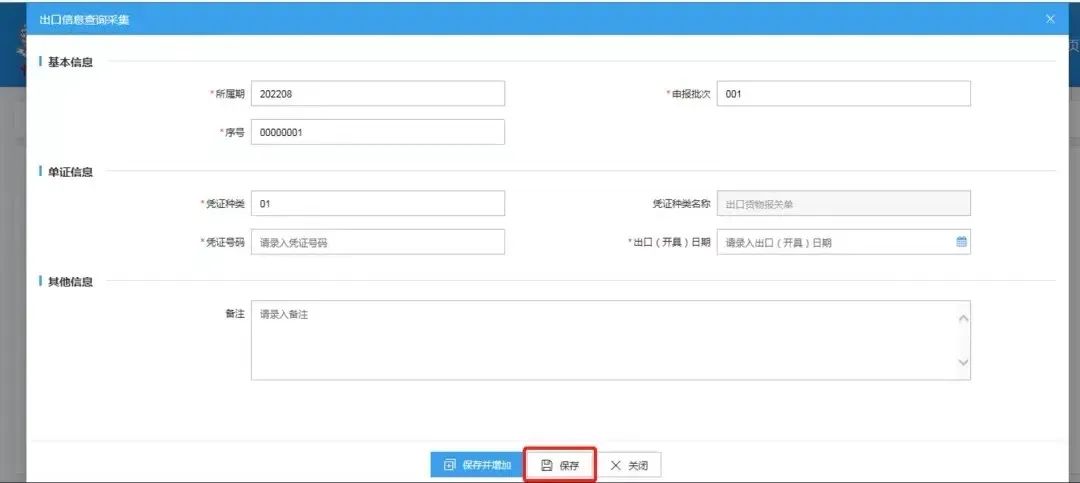Click the 基本信息 section heading
Image resolution: width=1080 pixels, height=483 pixels.
pos(70,62)
